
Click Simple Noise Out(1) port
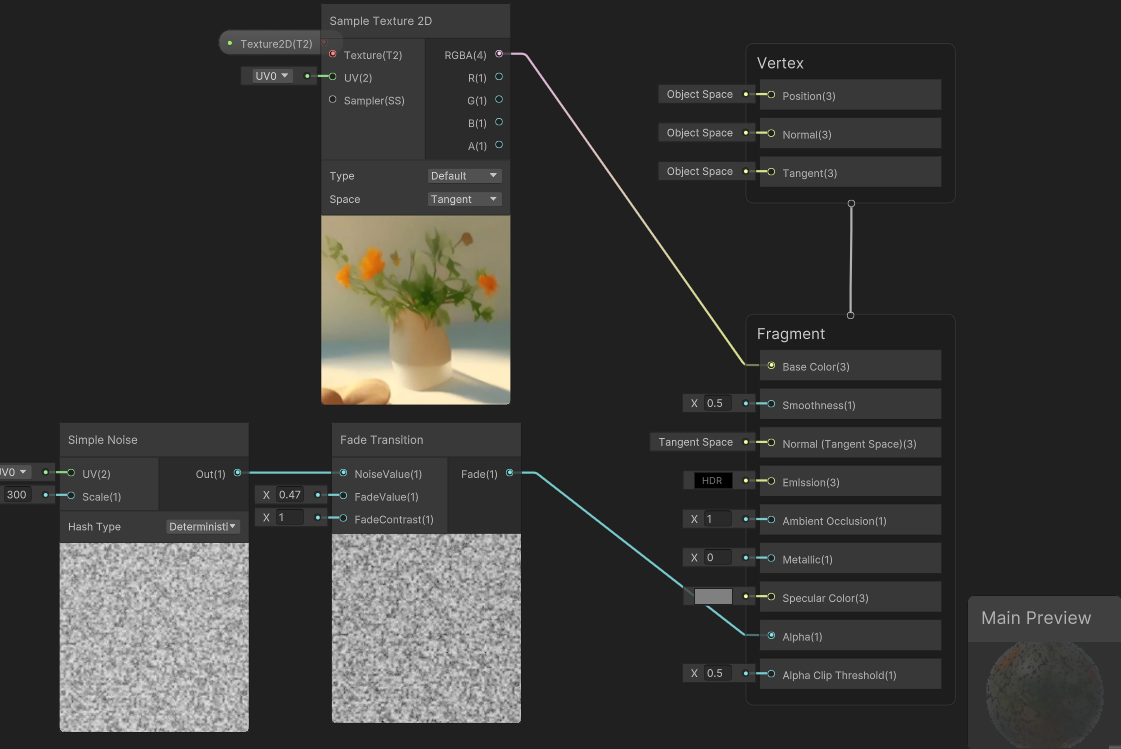click(237, 473)
